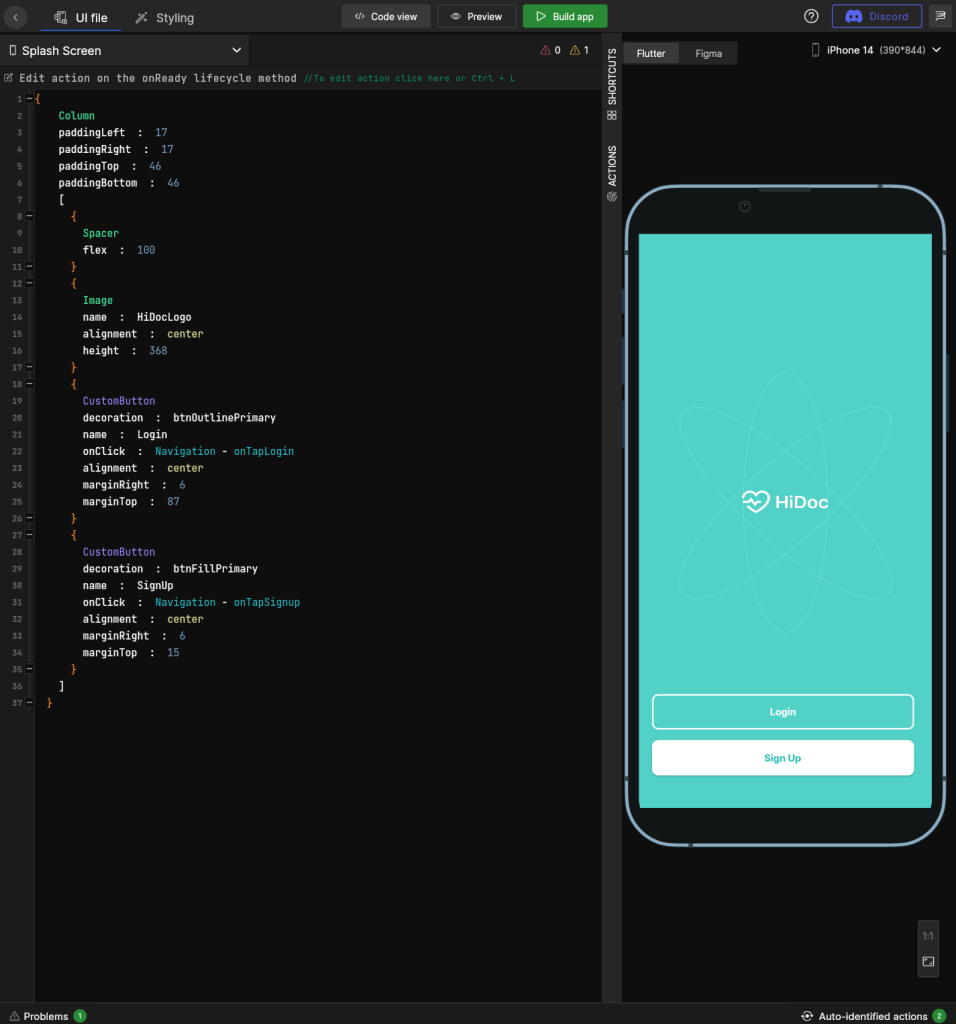Image resolution: width=956 pixels, height=1024 pixels.
Task: Click the red error count indicator
Action: [x=551, y=50]
